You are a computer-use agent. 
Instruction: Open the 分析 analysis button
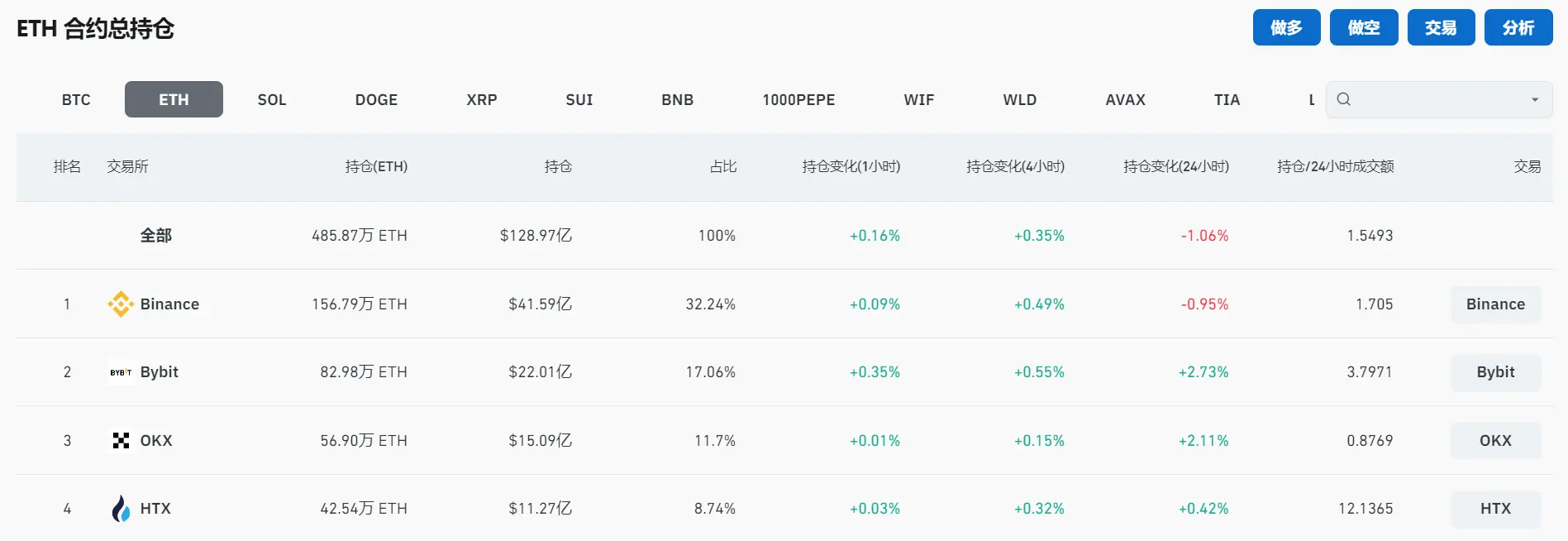pos(1518,28)
